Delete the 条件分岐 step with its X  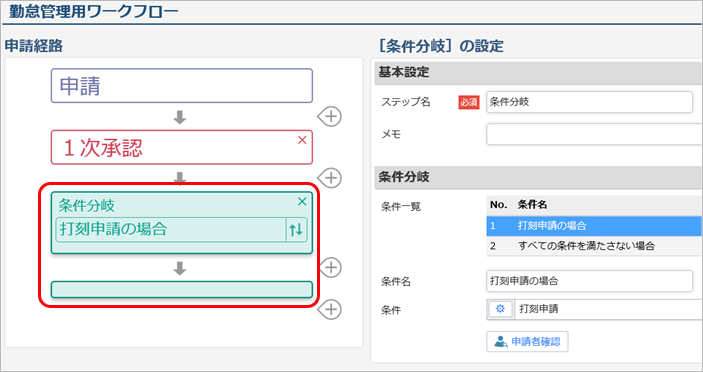[x=302, y=202]
